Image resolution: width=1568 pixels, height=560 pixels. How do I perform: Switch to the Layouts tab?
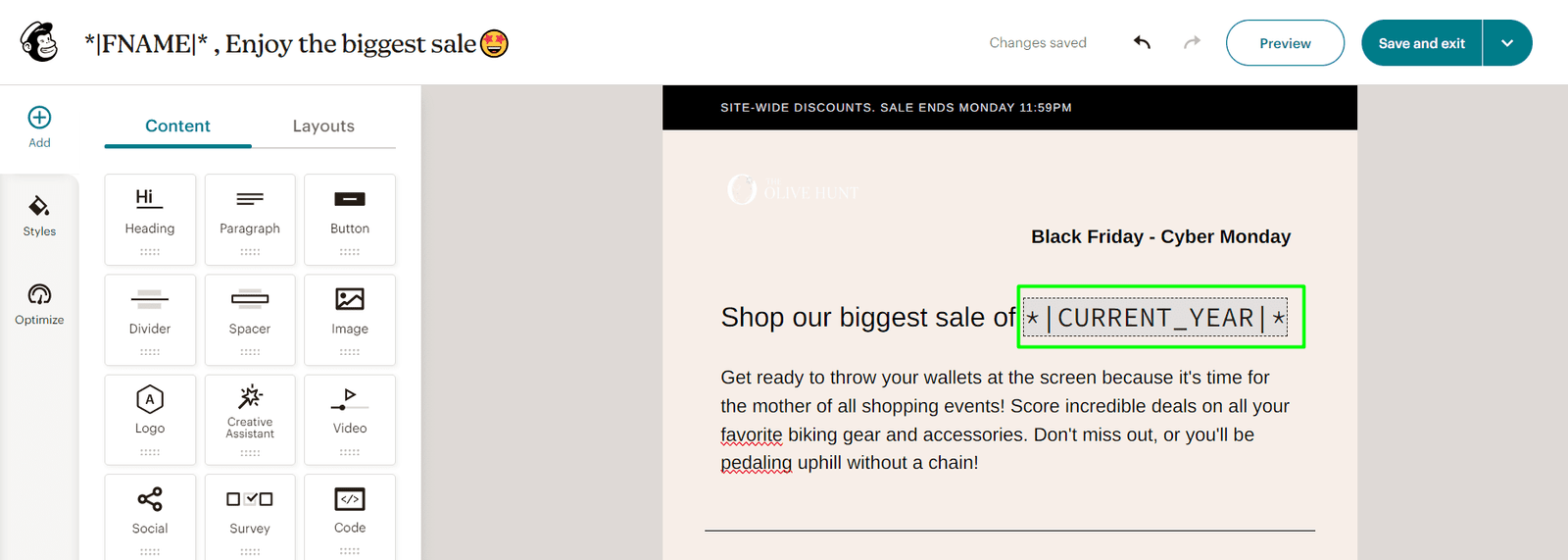(x=323, y=126)
